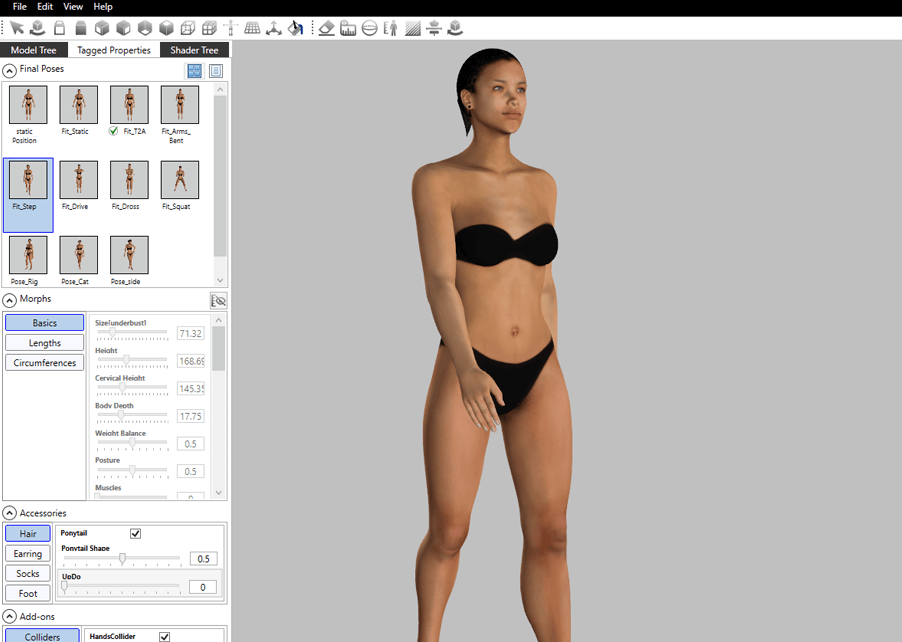
Task: Collapse the Morphs section
Action: point(10,299)
